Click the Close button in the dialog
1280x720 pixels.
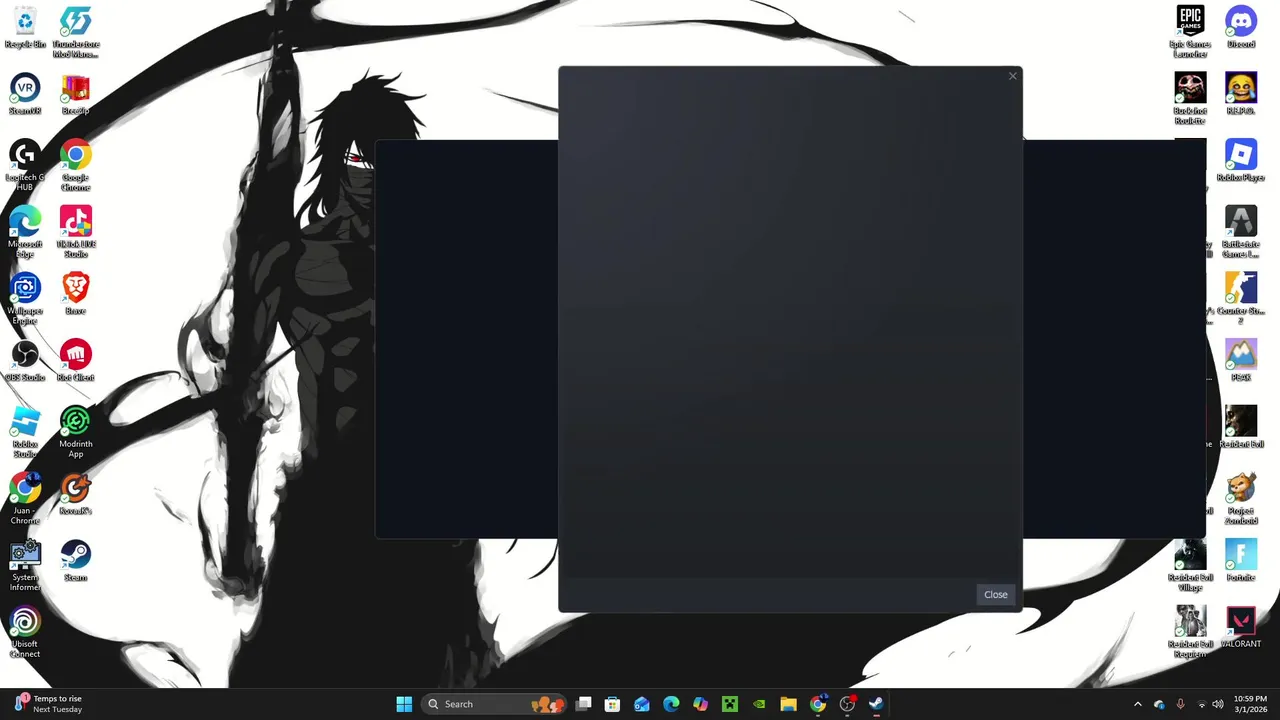[x=995, y=594]
